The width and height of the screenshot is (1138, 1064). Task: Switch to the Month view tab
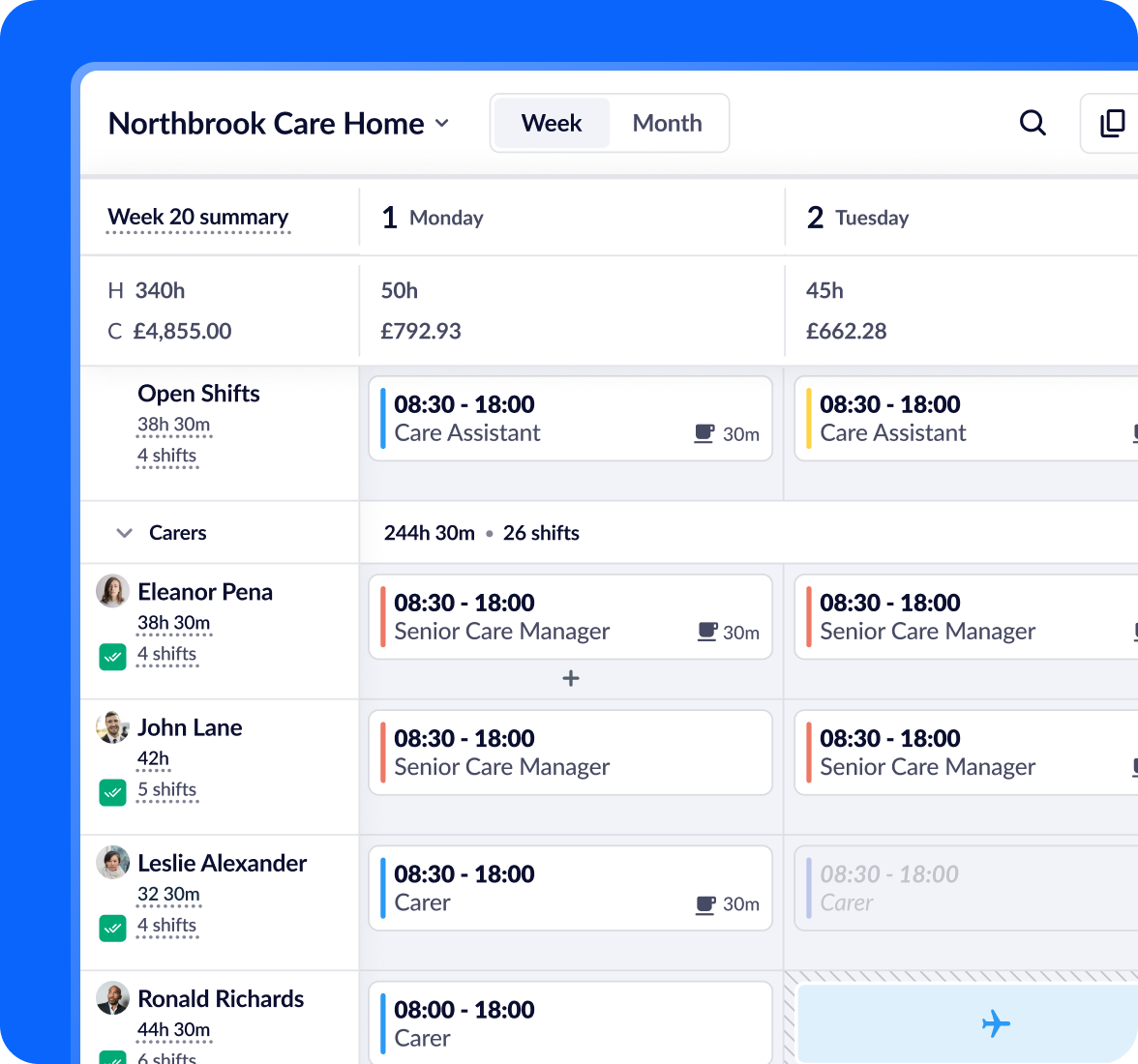click(x=667, y=123)
